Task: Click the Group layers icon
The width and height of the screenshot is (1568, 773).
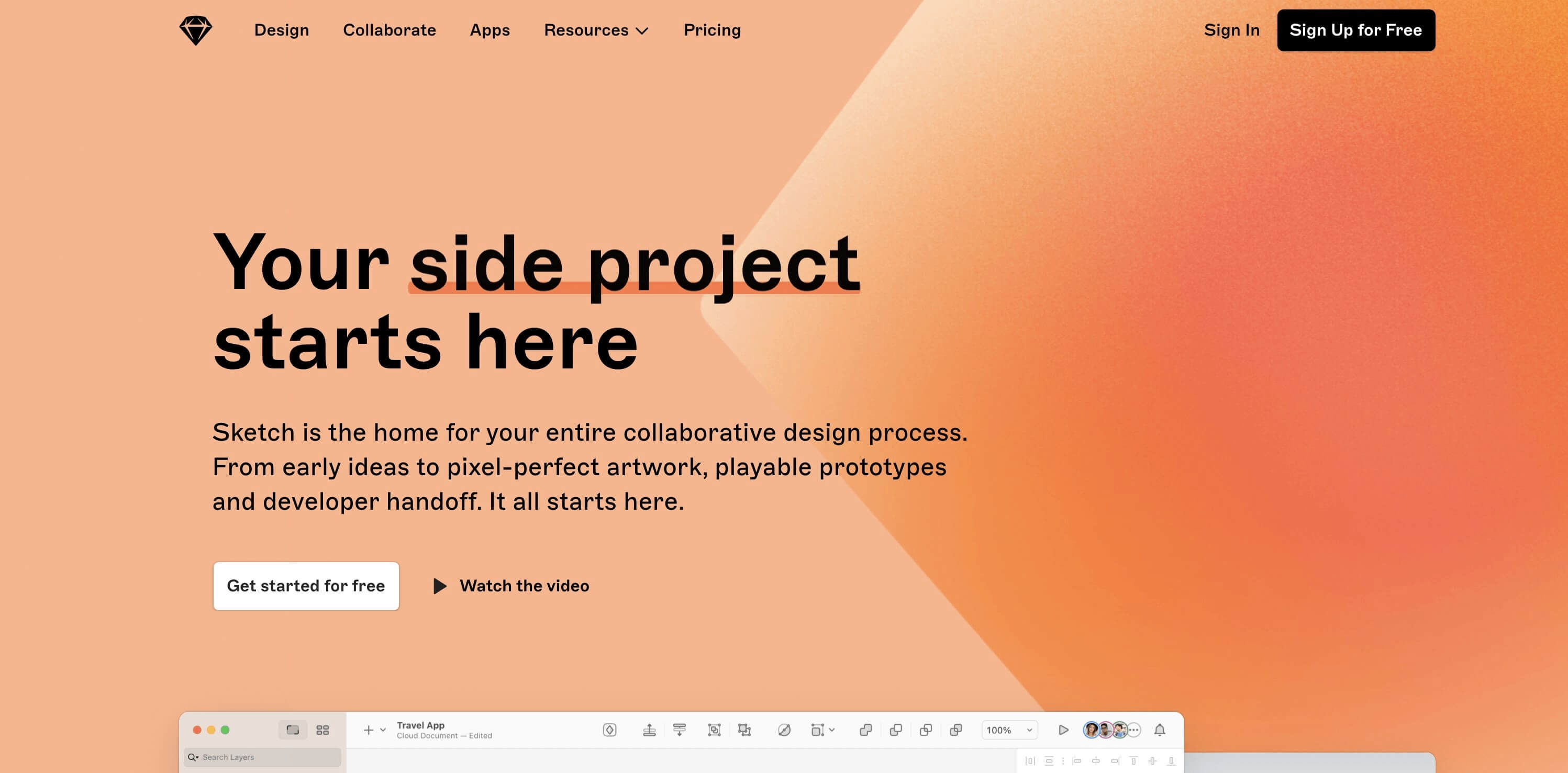Action: pyautogui.click(x=714, y=730)
